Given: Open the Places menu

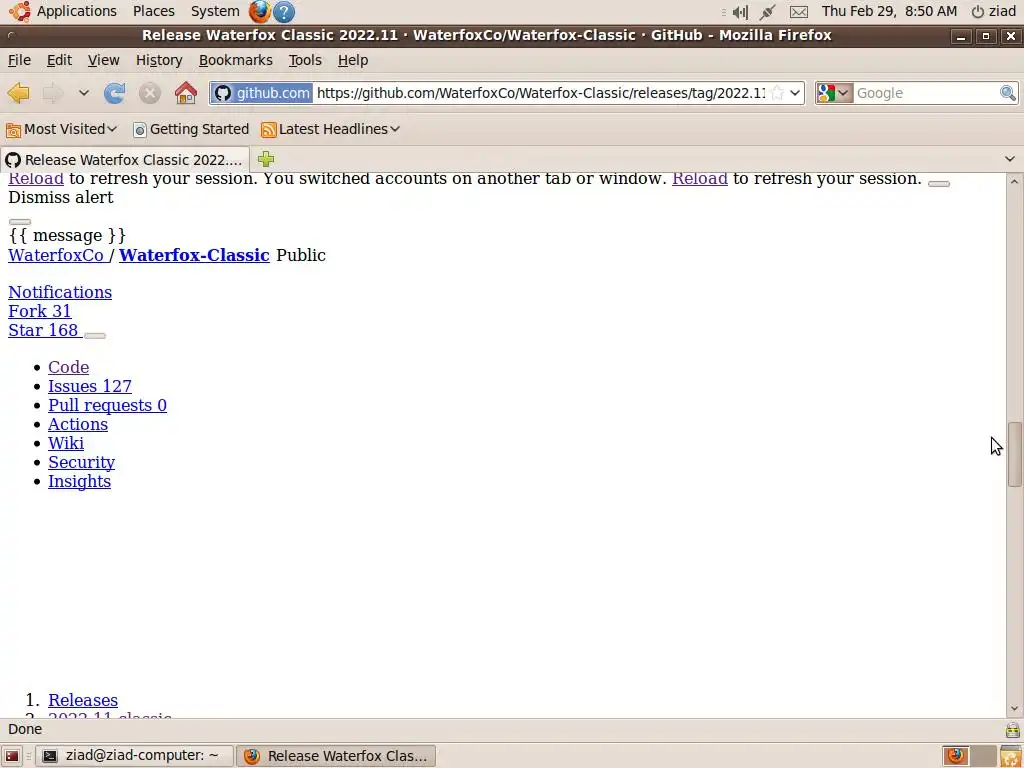Looking at the screenshot, I should pos(153,11).
